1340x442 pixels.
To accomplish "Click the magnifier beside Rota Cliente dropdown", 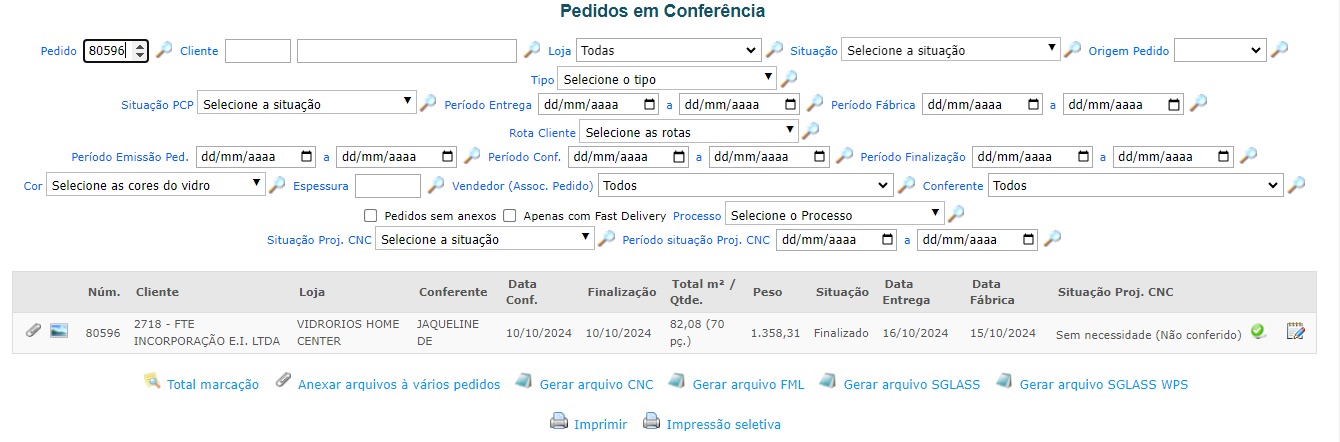I will 811,131.
